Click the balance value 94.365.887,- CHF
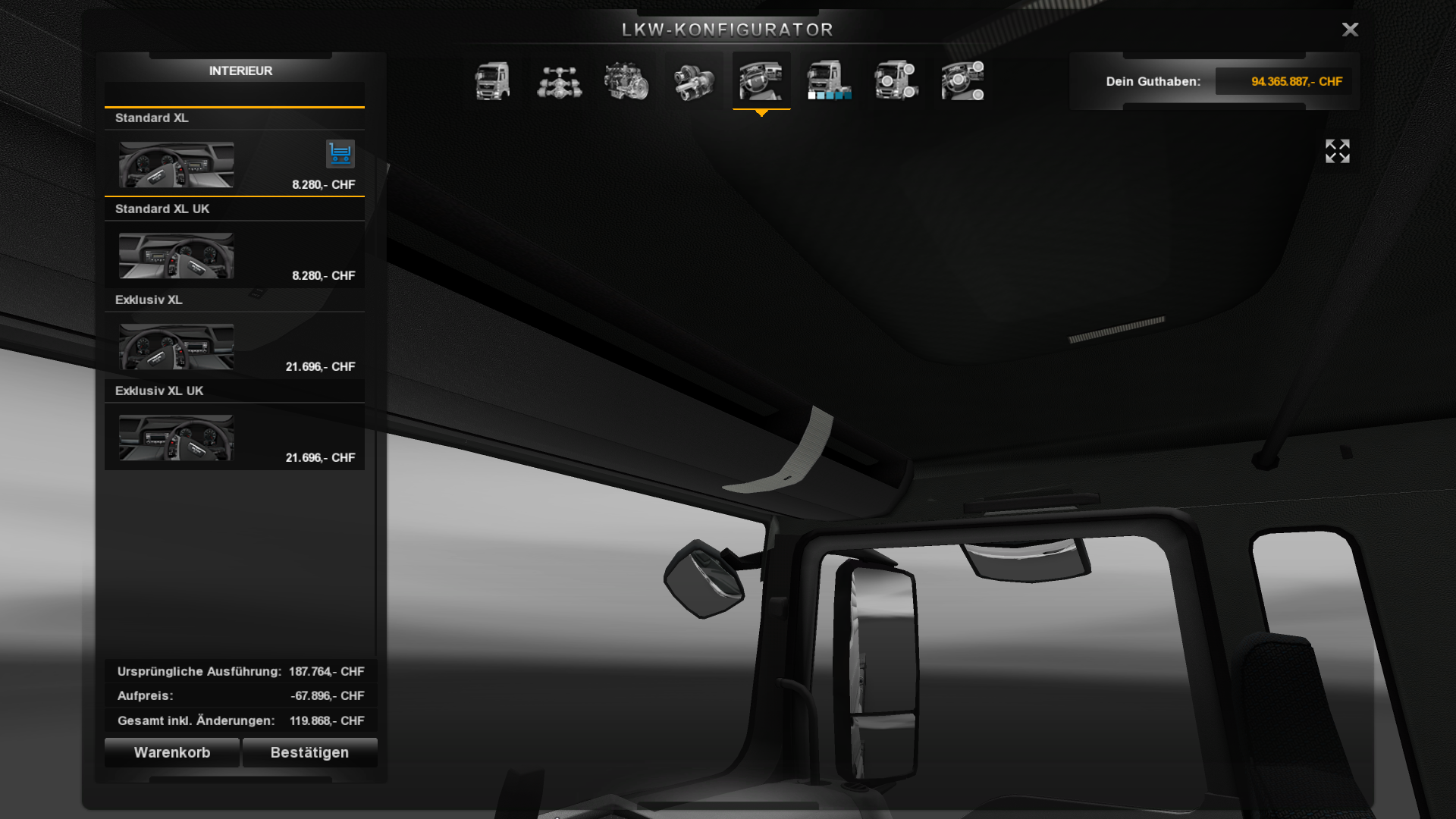Screen dimensions: 1456x819 coord(1297,81)
